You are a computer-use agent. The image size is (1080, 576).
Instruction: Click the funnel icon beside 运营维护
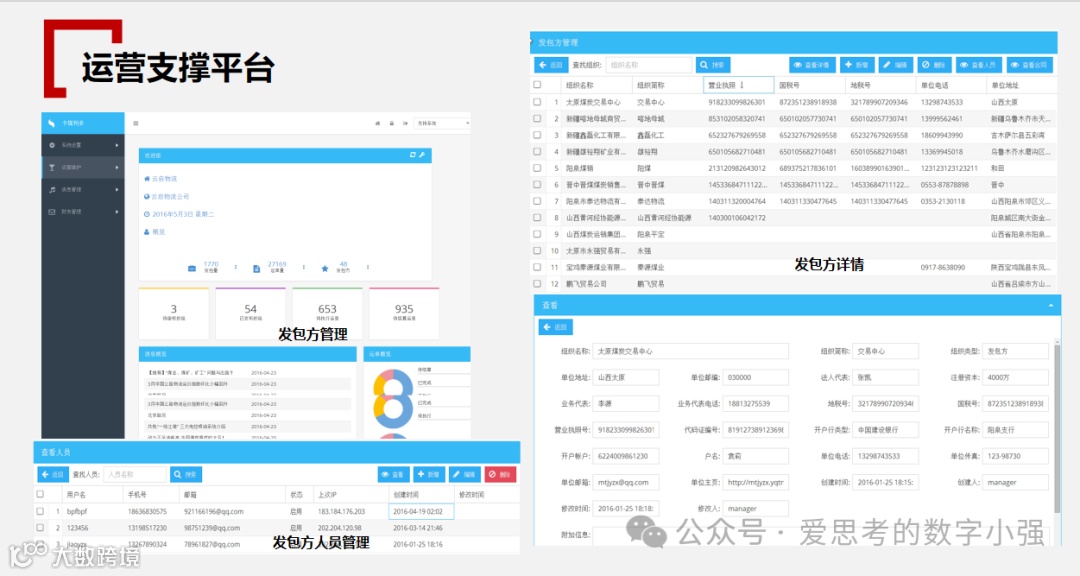coord(52,166)
